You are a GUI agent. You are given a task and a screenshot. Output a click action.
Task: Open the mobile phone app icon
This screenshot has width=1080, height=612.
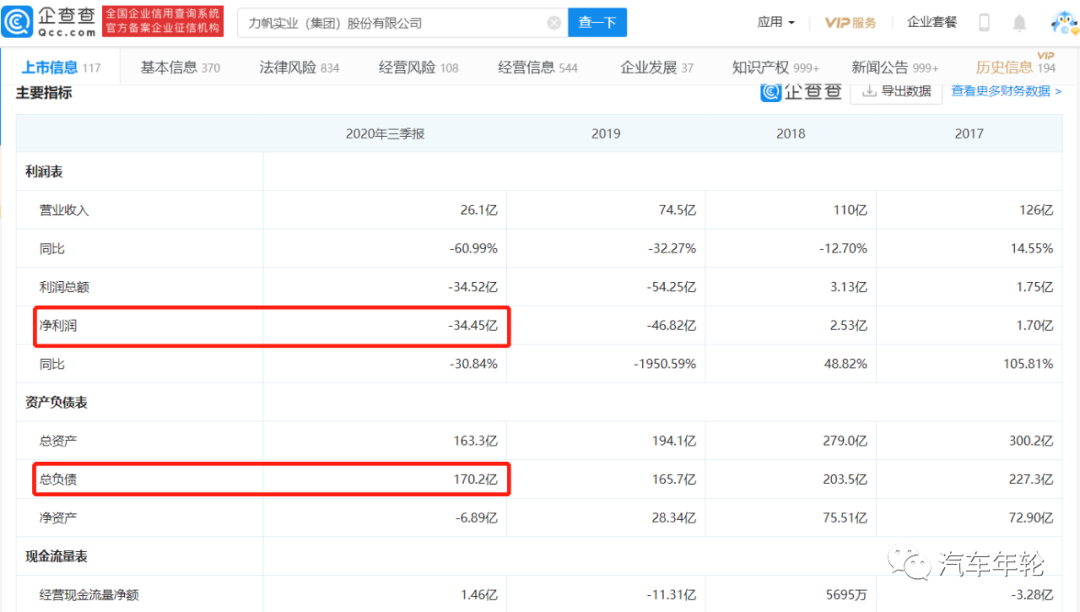tap(984, 23)
